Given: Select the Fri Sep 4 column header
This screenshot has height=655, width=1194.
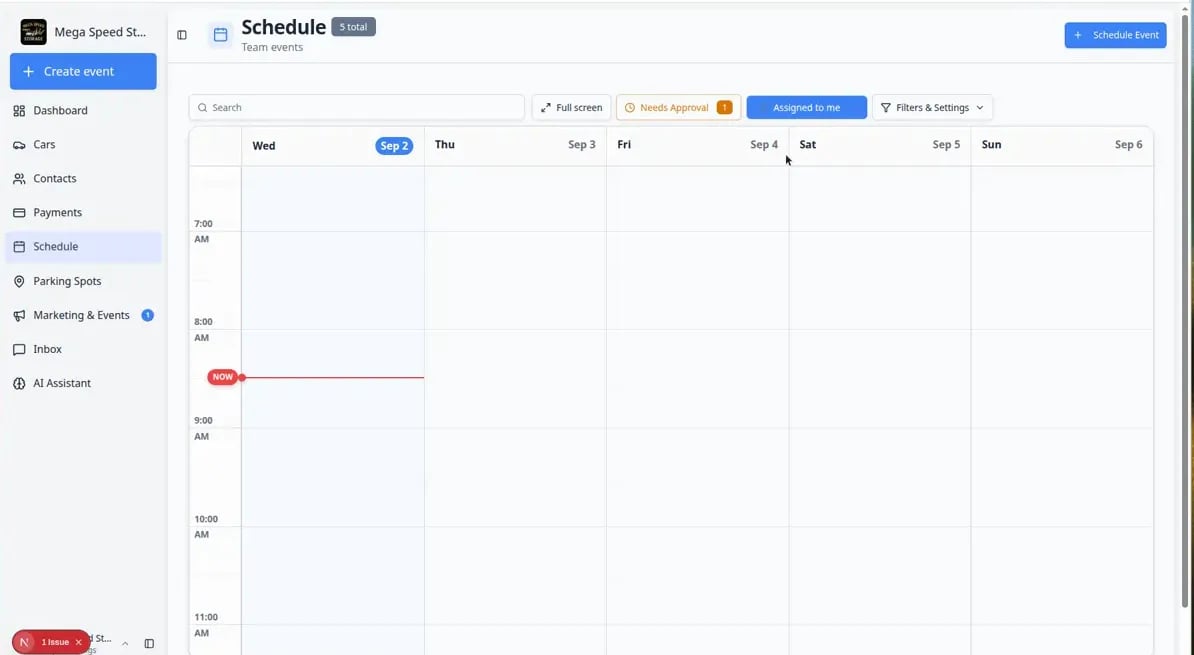Looking at the screenshot, I should click(x=698, y=145).
